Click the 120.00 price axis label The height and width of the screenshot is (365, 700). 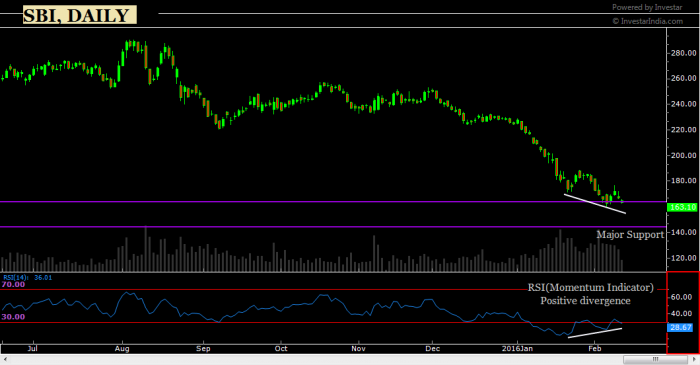point(683,258)
